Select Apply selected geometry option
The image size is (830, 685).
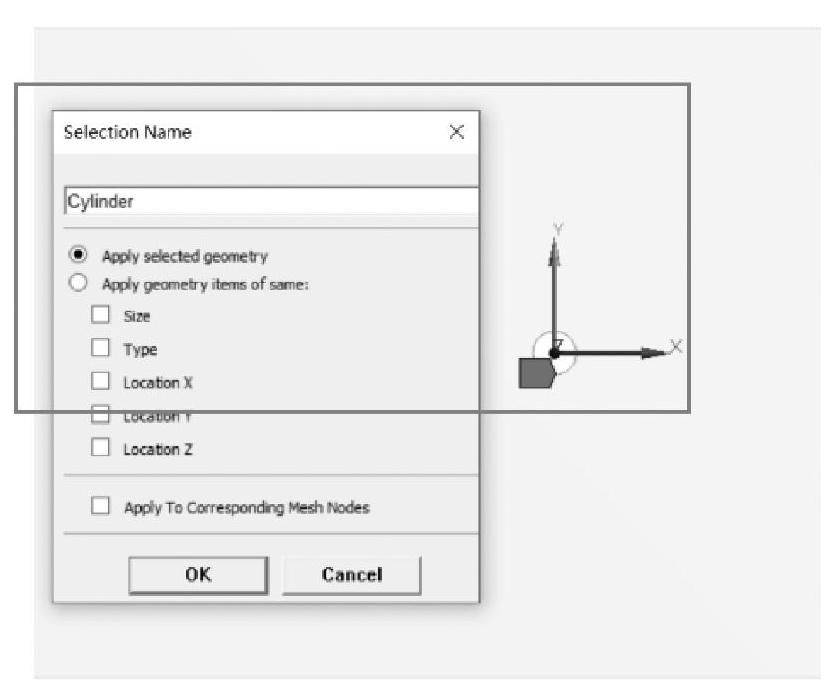[79, 255]
